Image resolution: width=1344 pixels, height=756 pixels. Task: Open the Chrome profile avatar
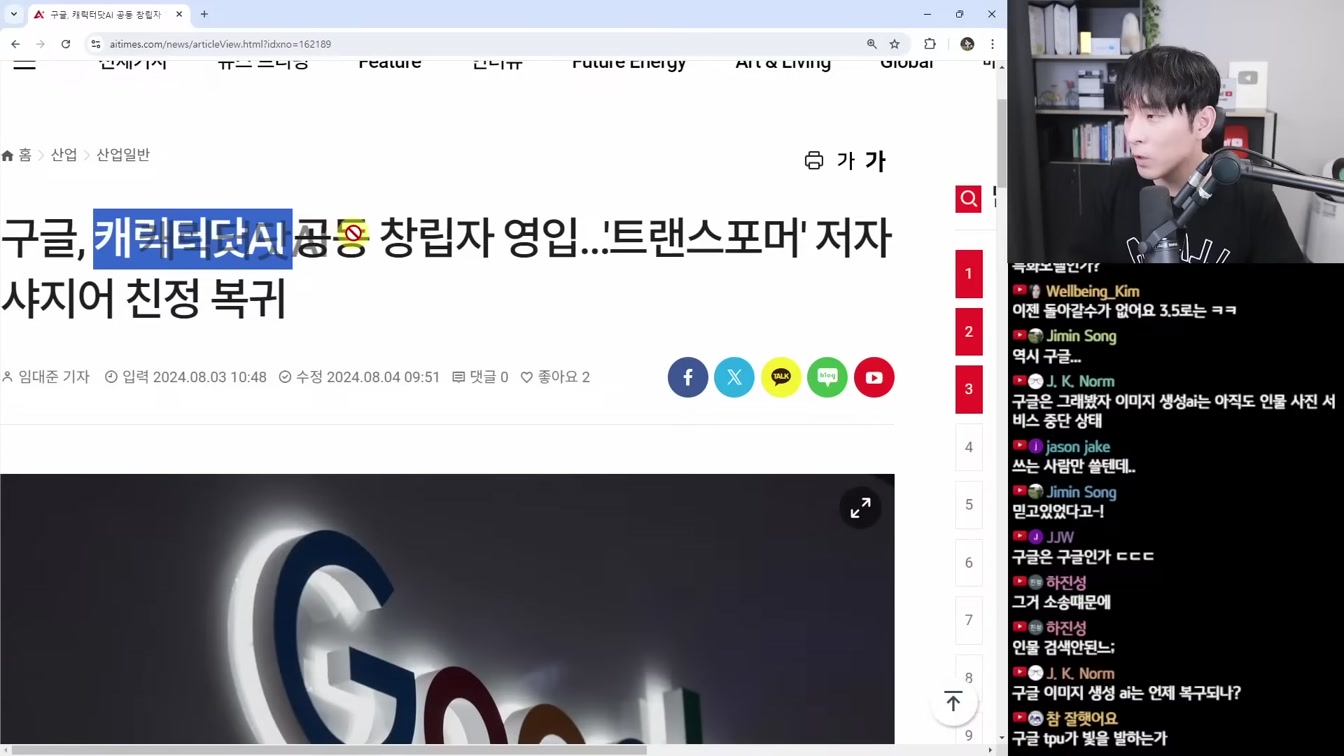coord(967,44)
